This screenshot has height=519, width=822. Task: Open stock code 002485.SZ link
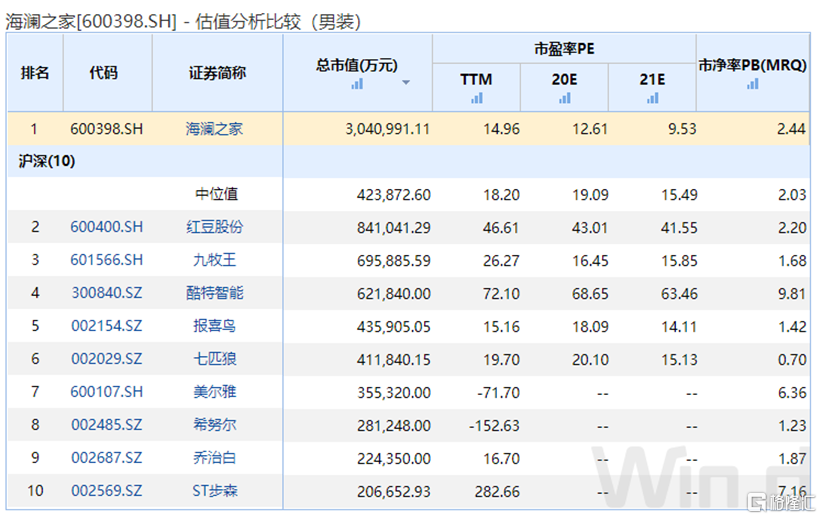click(106, 425)
